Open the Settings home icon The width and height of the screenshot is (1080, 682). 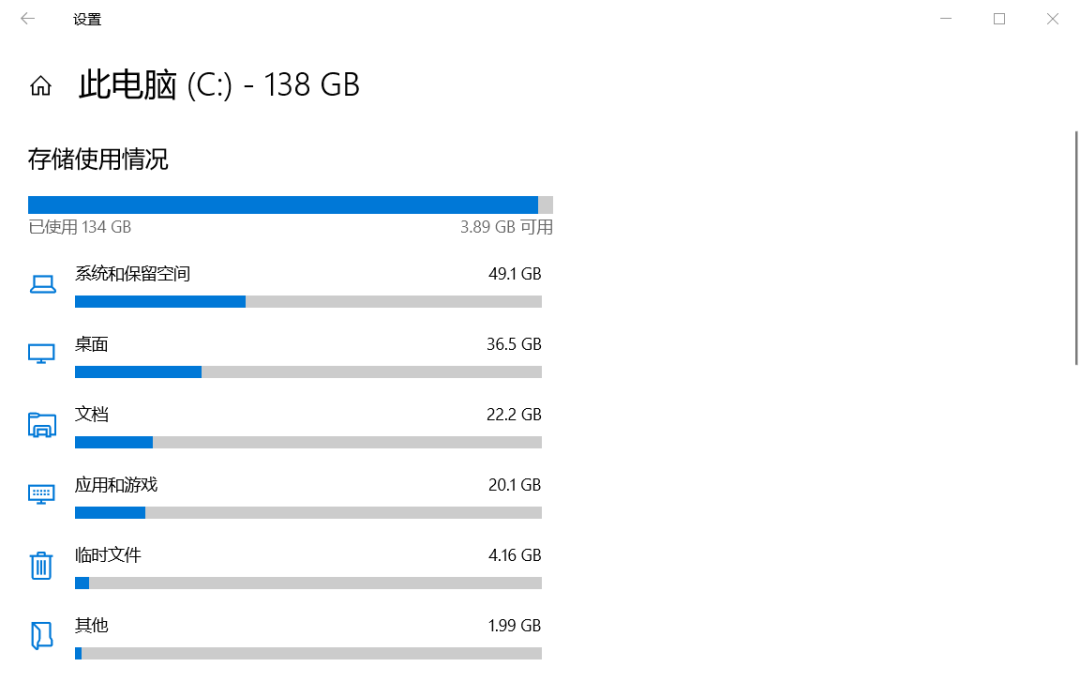(41, 85)
